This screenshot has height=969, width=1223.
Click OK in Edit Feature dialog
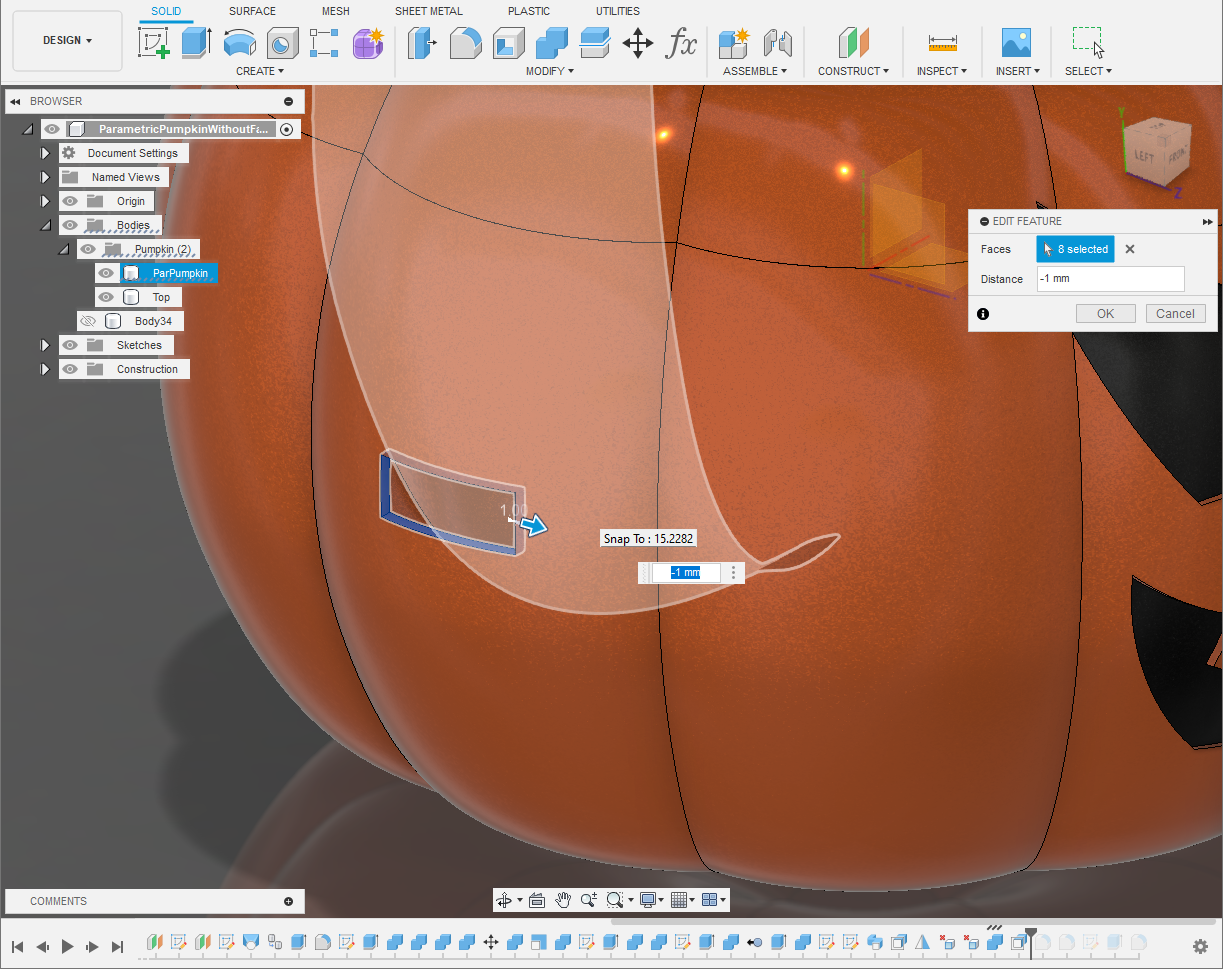[x=1105, y=313]
